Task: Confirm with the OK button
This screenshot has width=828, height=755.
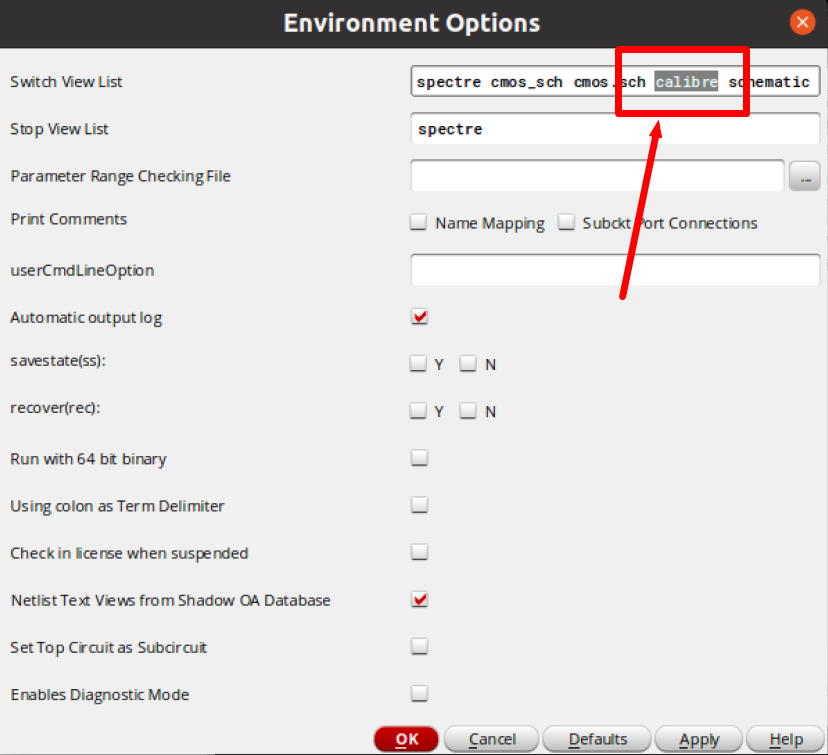Action: tap(406, 739)
